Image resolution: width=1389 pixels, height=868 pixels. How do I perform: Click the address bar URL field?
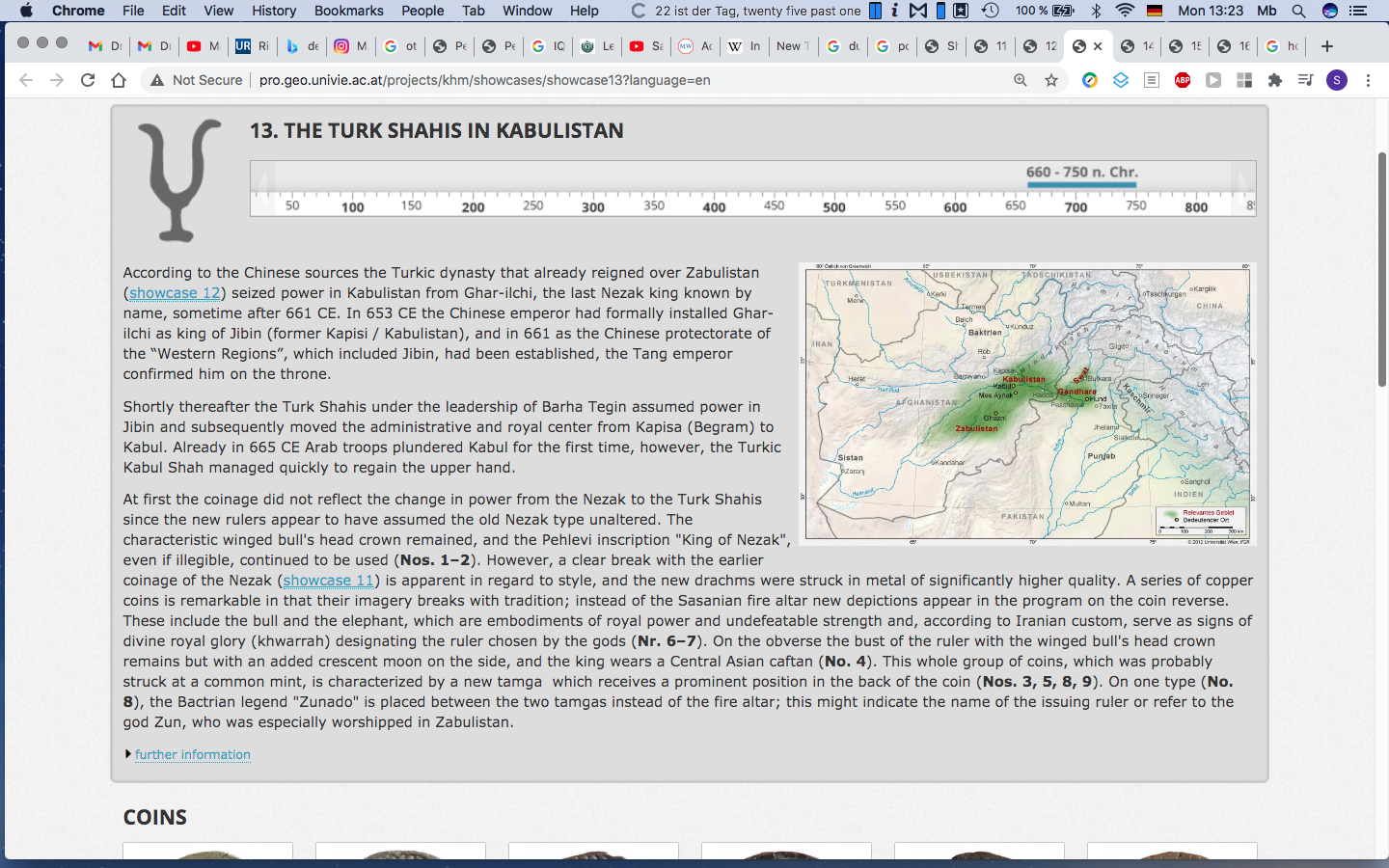tap(627, 80)
